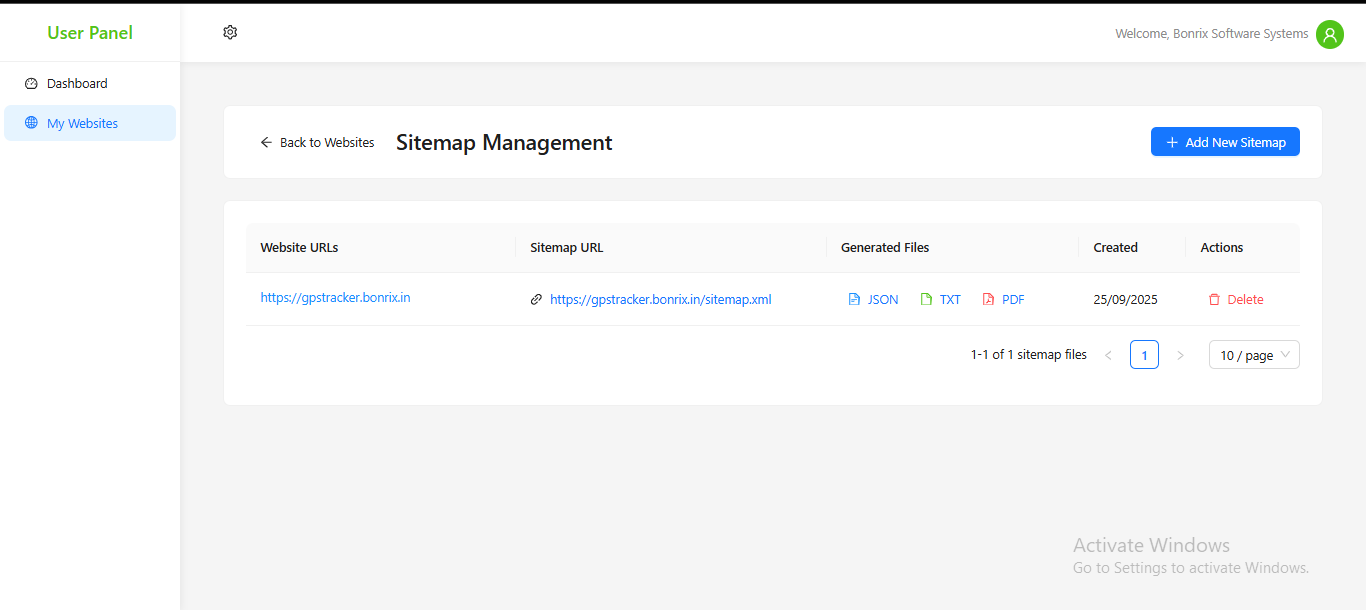Click the green user avatar icon
1366x610 pixels.
[1329, 34]
